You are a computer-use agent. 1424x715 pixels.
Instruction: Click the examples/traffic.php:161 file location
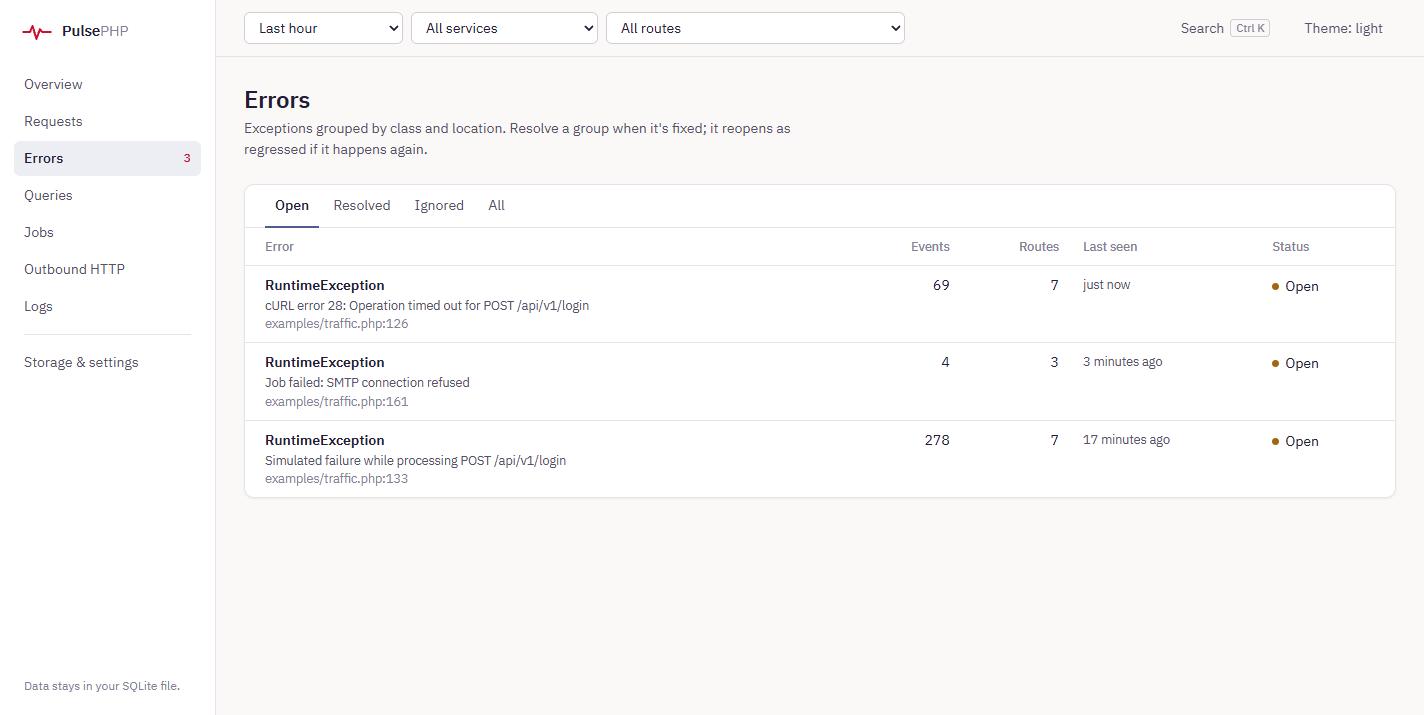coord(337,402)
